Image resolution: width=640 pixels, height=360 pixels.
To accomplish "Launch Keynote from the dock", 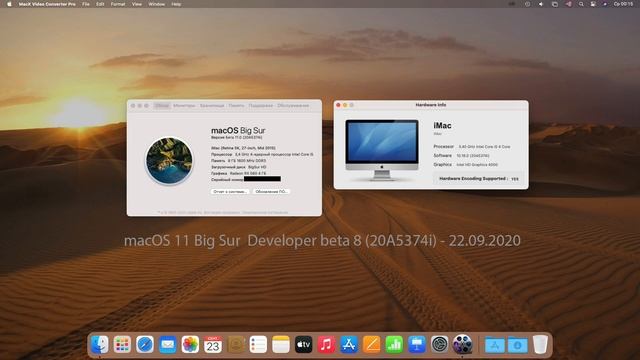I will point(417,344).
